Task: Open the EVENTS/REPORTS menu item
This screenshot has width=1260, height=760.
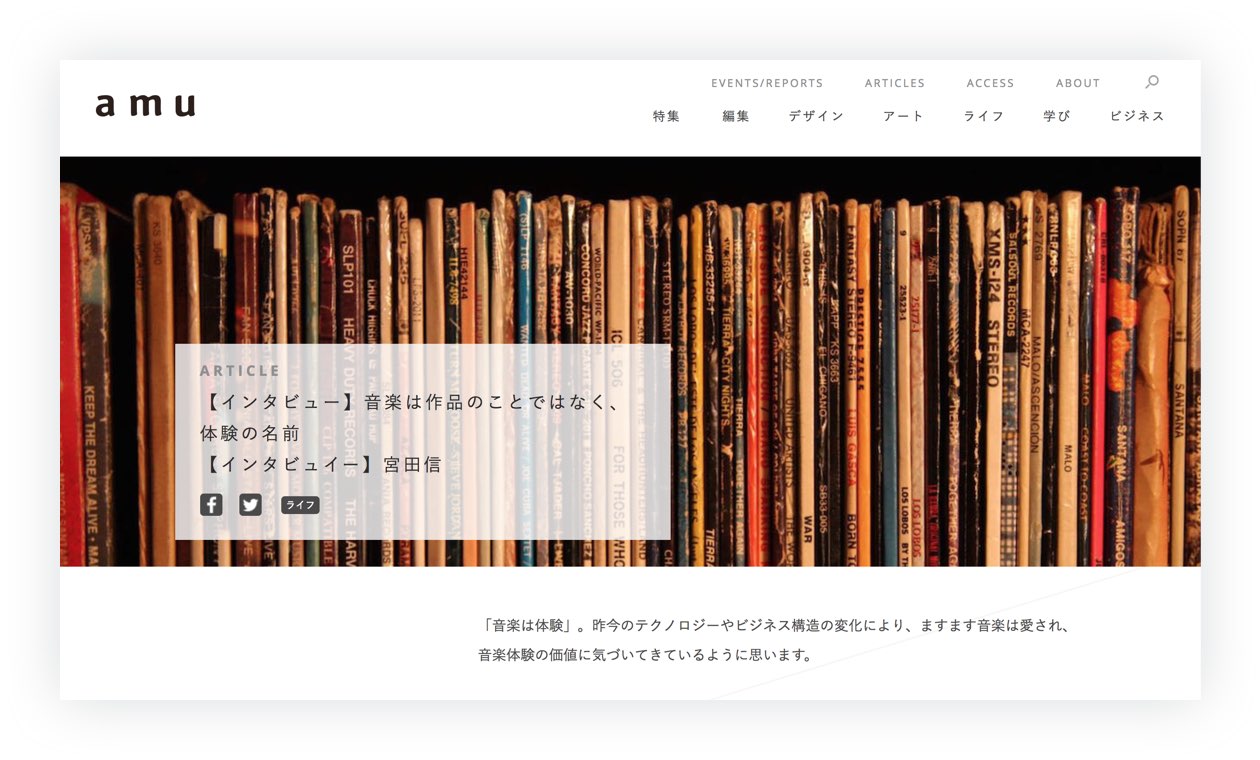Action: point(767,83)
